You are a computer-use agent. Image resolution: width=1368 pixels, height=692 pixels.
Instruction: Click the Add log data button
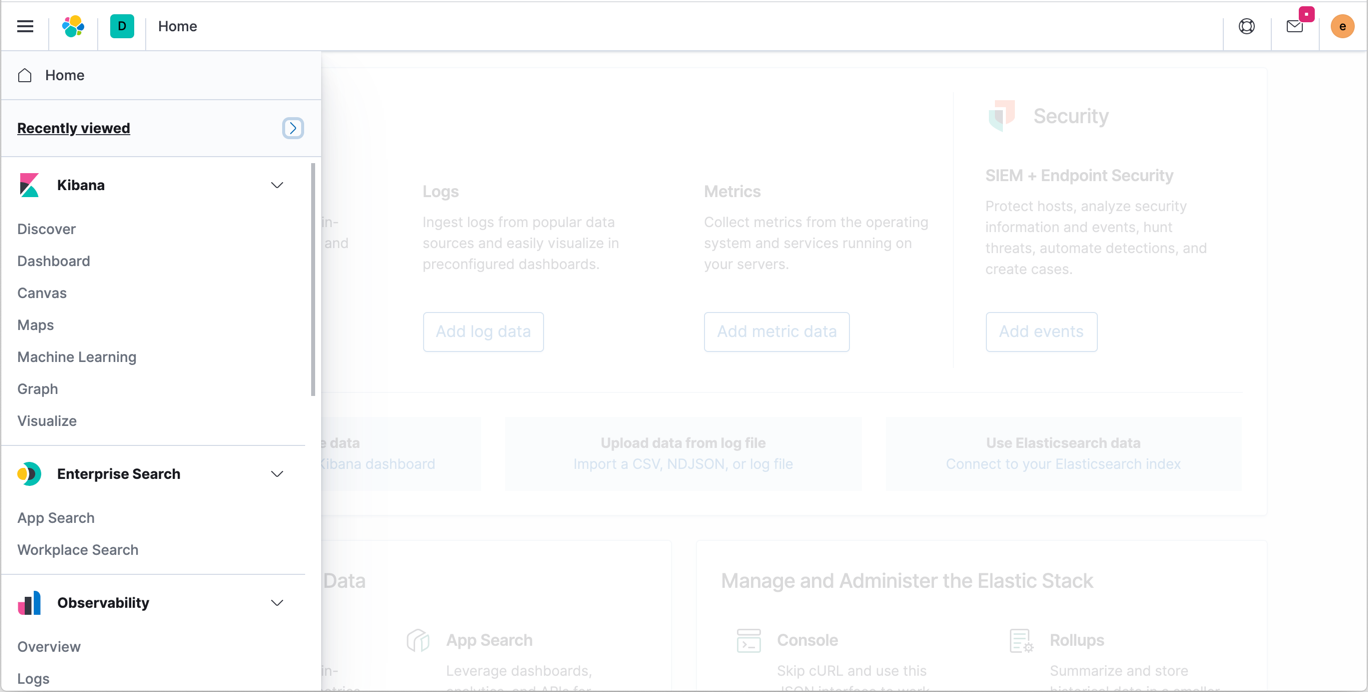(x=483, y=332)
